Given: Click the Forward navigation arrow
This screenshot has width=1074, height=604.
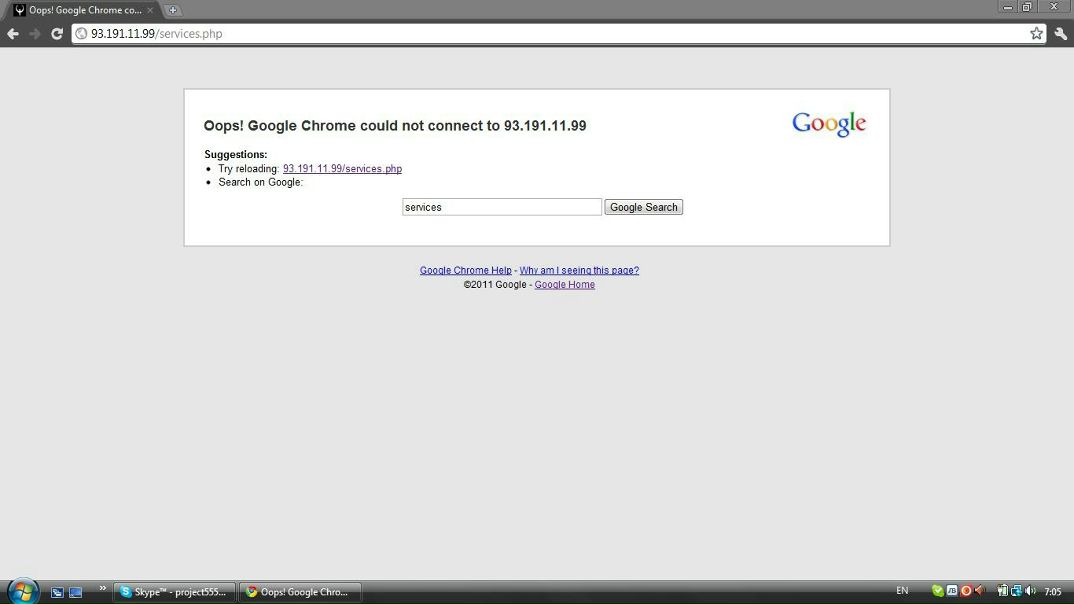Looking at the screenshot, I should pos(35,34).
